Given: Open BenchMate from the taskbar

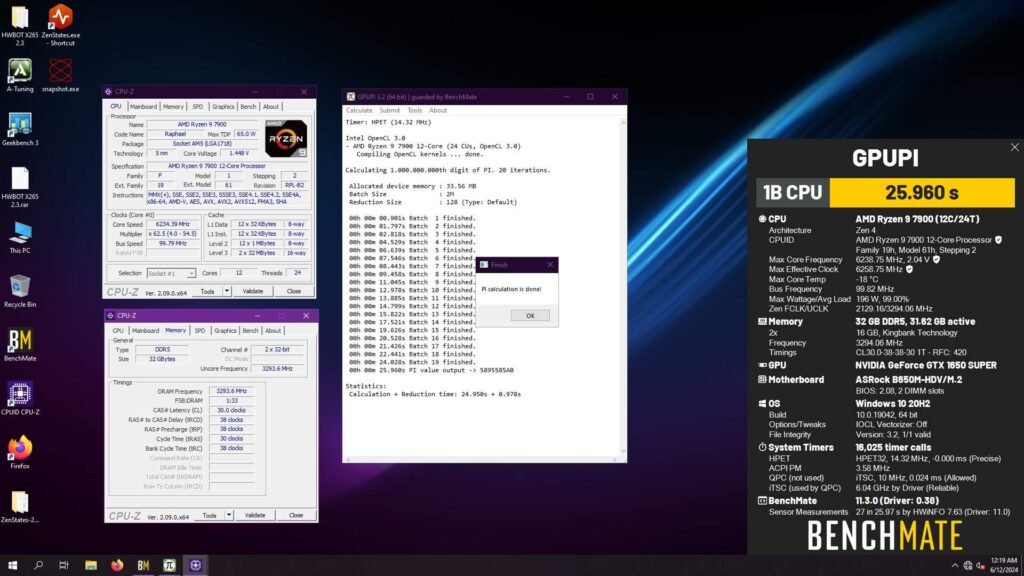Looking at the screenshot, I should (x=143, y=565).
